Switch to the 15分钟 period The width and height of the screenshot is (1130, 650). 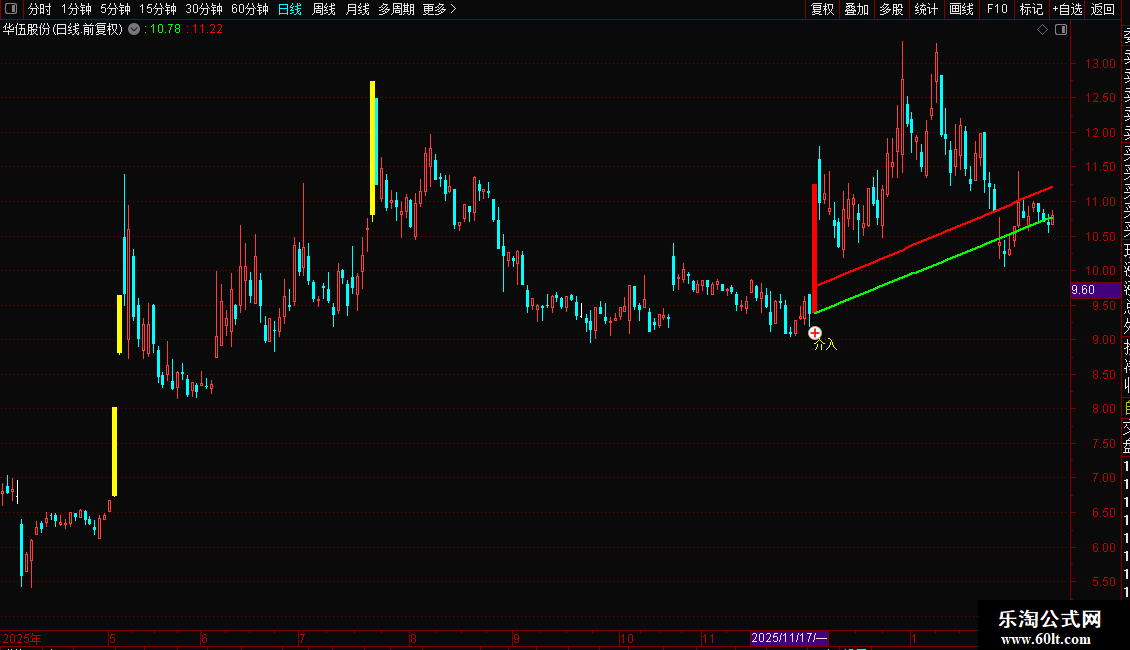158,9
